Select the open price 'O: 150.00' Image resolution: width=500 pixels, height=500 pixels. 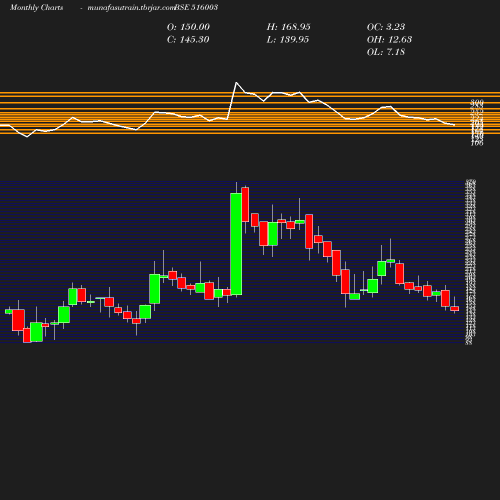pyautogui.click(x=188, y=27)
